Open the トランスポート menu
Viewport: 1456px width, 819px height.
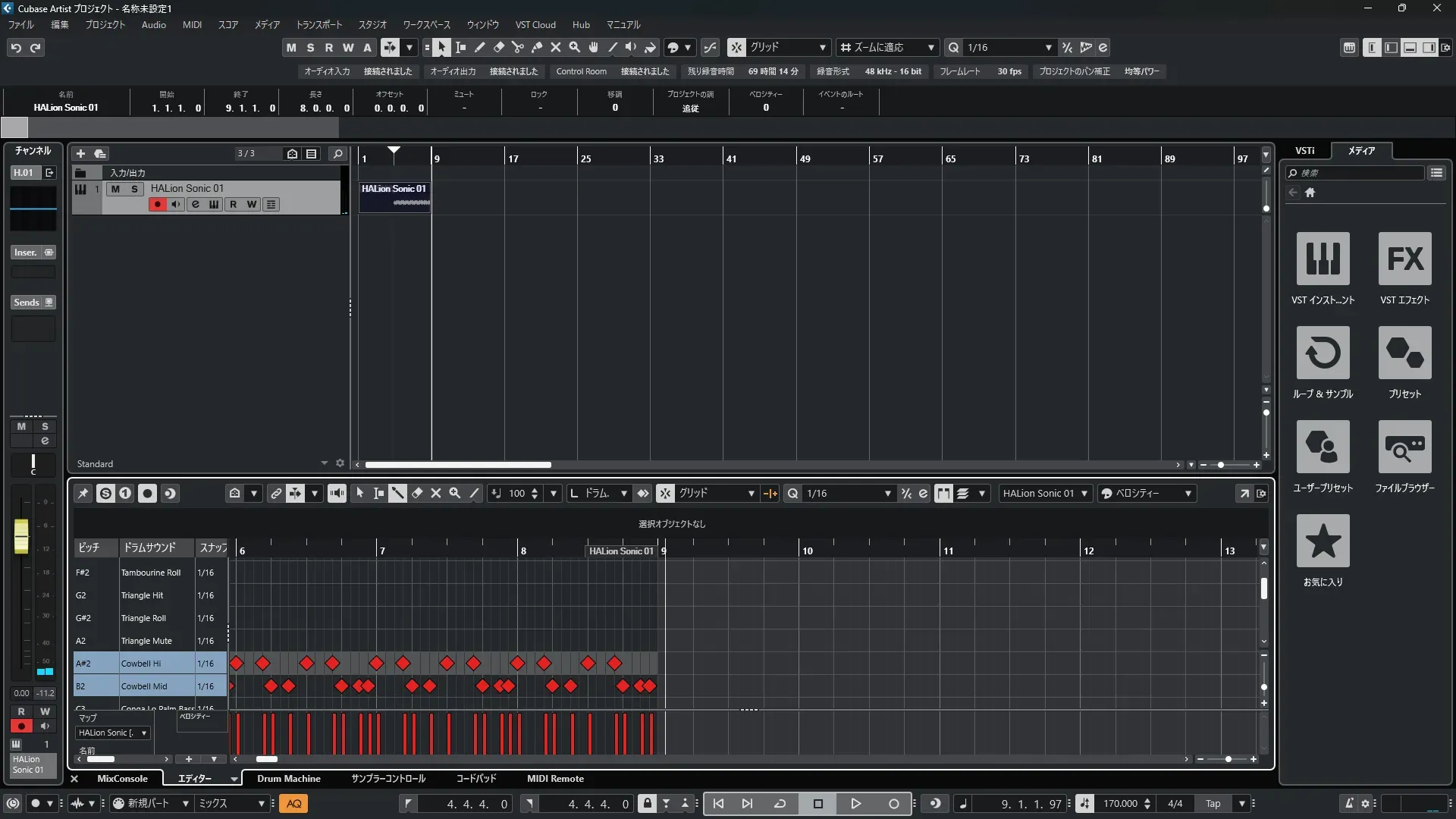pyautogui.click(x=318, y=25)
